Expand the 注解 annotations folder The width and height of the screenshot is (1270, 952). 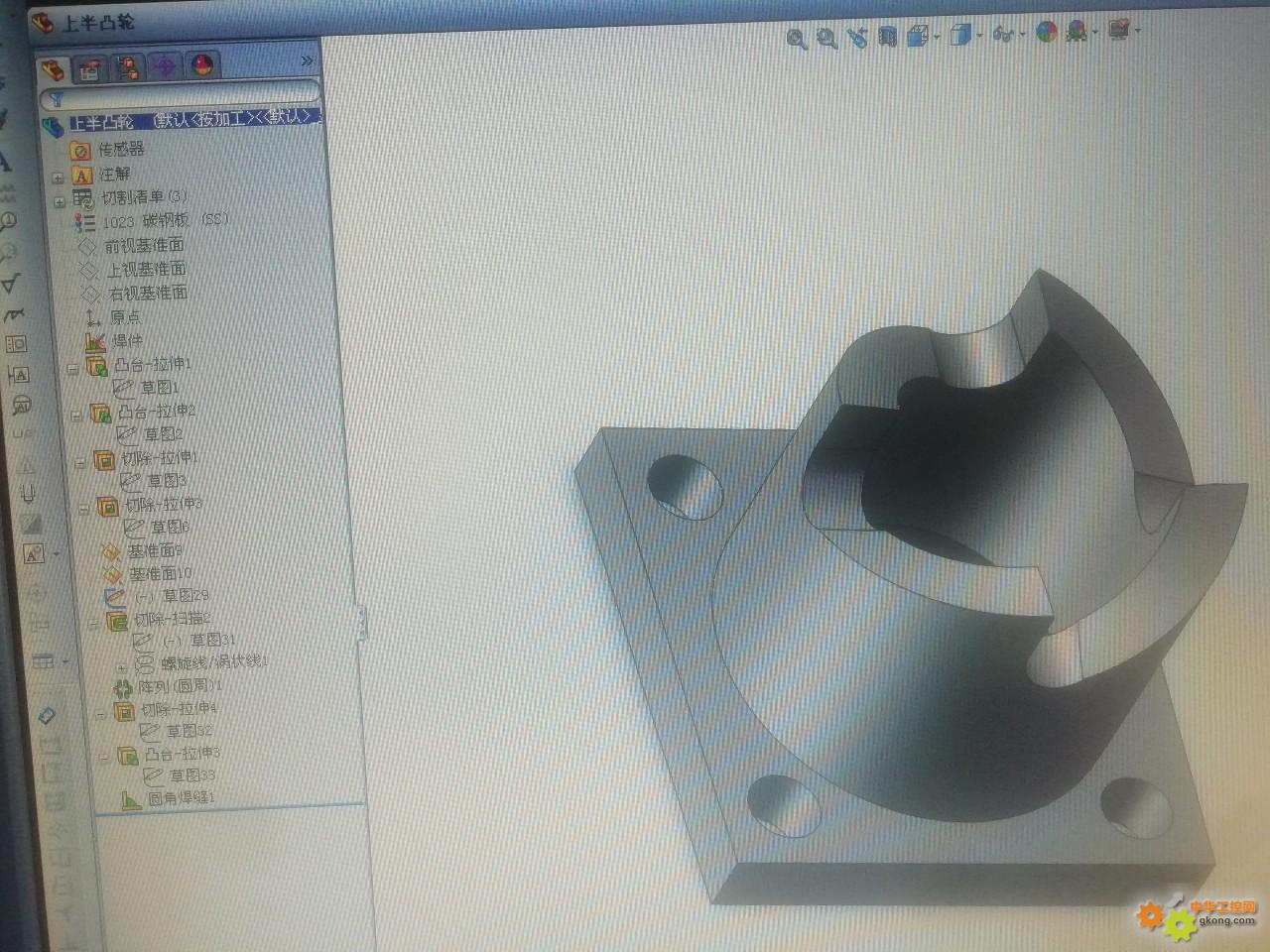tap(58, 178)
